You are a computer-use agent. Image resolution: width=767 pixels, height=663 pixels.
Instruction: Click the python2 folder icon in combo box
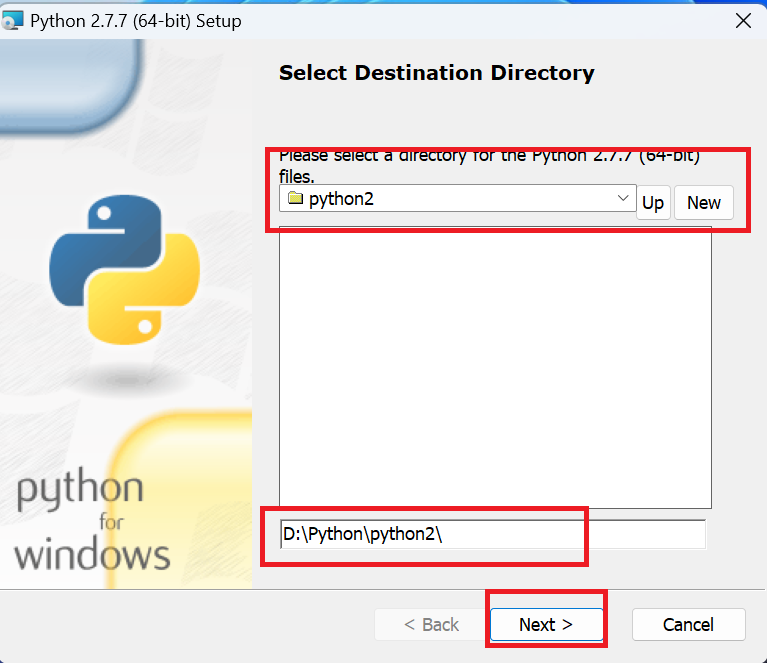coord(295,198)
